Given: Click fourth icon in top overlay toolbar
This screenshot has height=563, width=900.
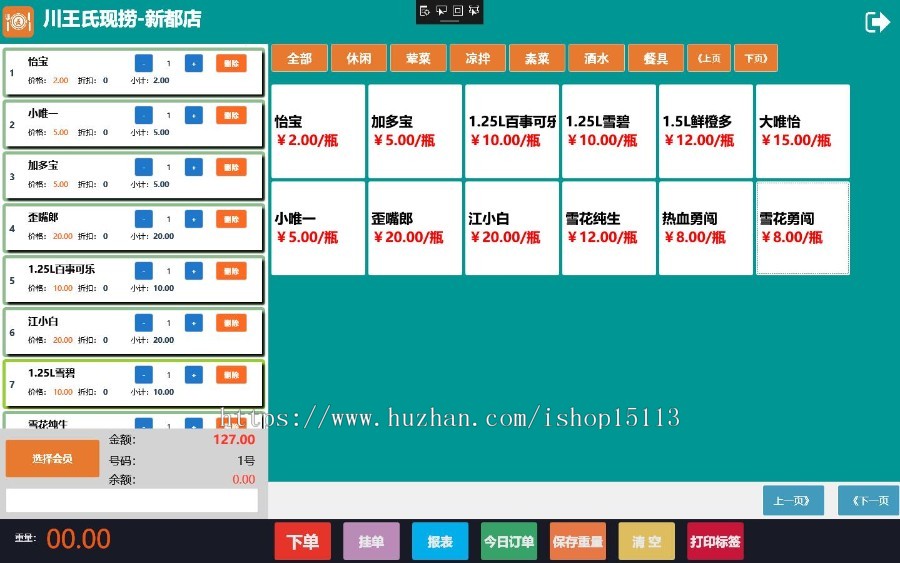Looking at the screenshot, I should pyautogui.click(x=474, y=10).
